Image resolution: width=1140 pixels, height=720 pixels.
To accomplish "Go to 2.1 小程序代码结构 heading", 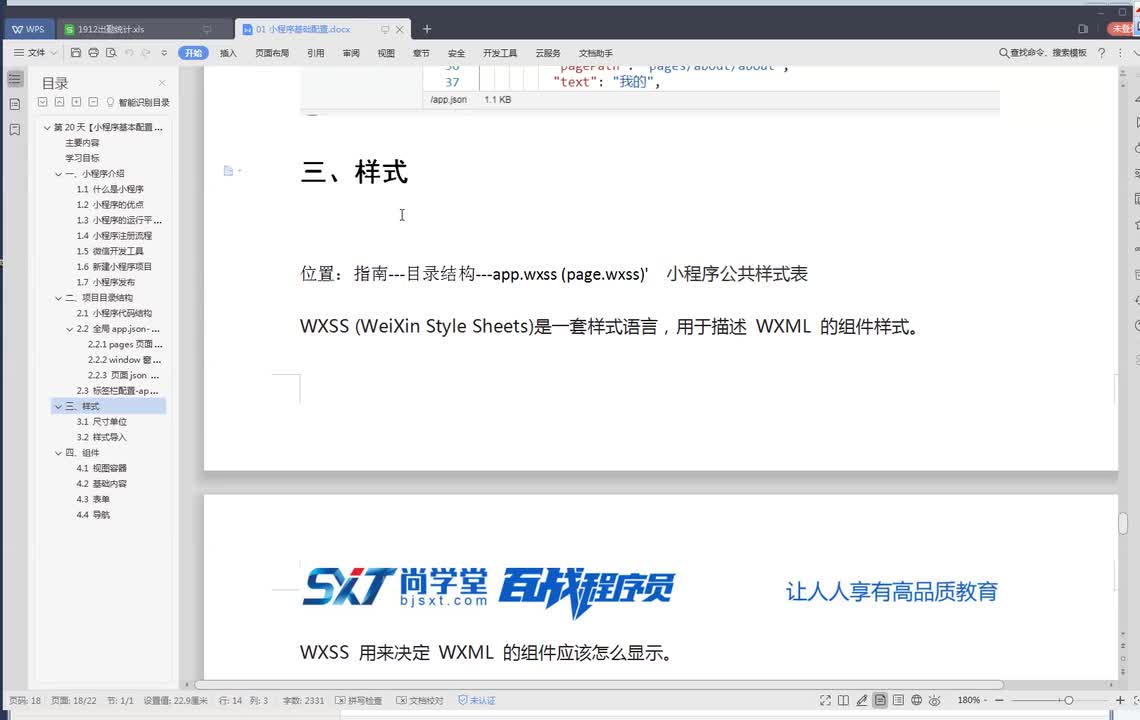I will (x=114, y=313).
